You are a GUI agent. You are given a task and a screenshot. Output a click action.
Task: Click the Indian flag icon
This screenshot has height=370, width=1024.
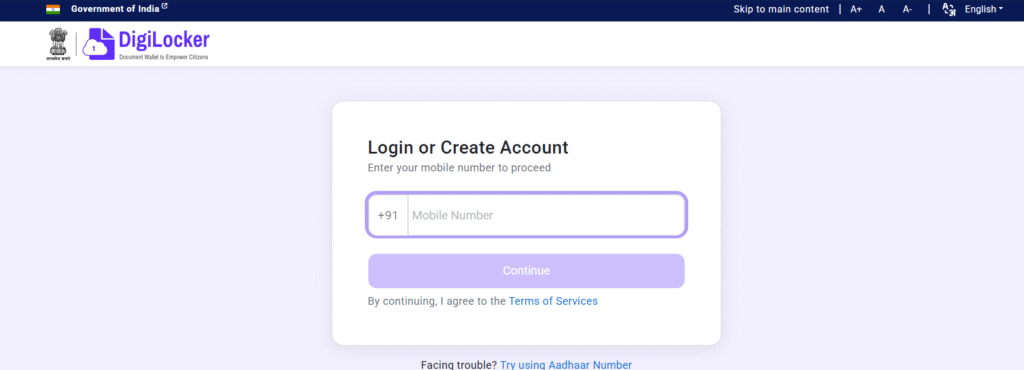tap(53, 9)
